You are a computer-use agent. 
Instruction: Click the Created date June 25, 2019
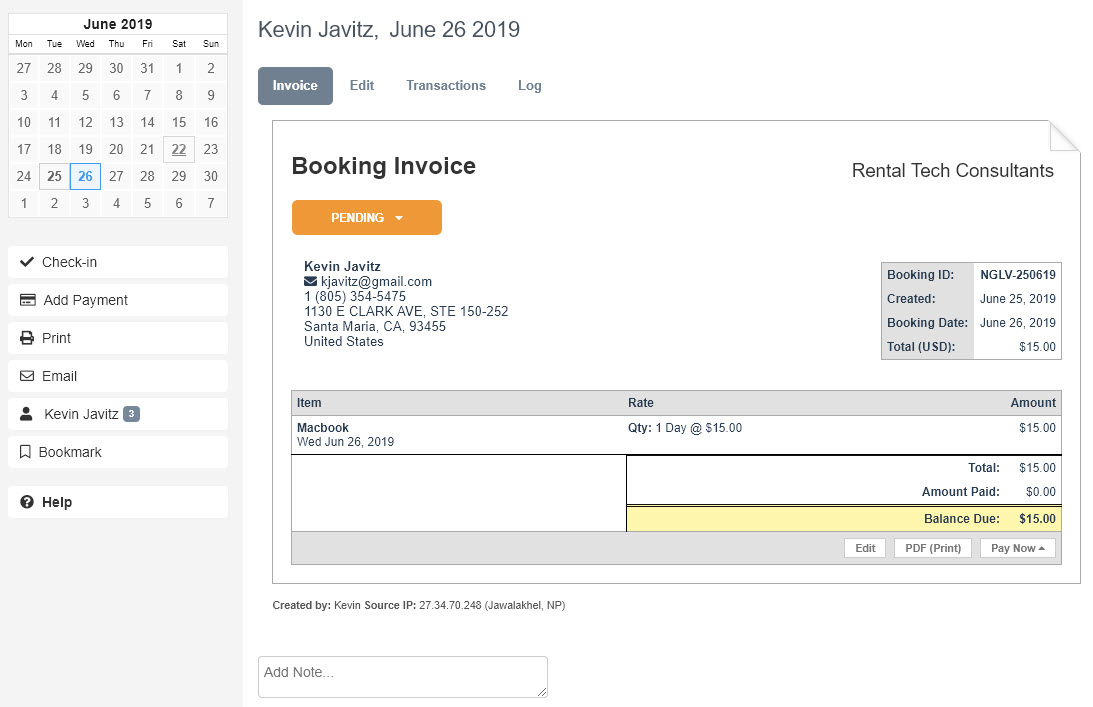tap(1018, 298)
